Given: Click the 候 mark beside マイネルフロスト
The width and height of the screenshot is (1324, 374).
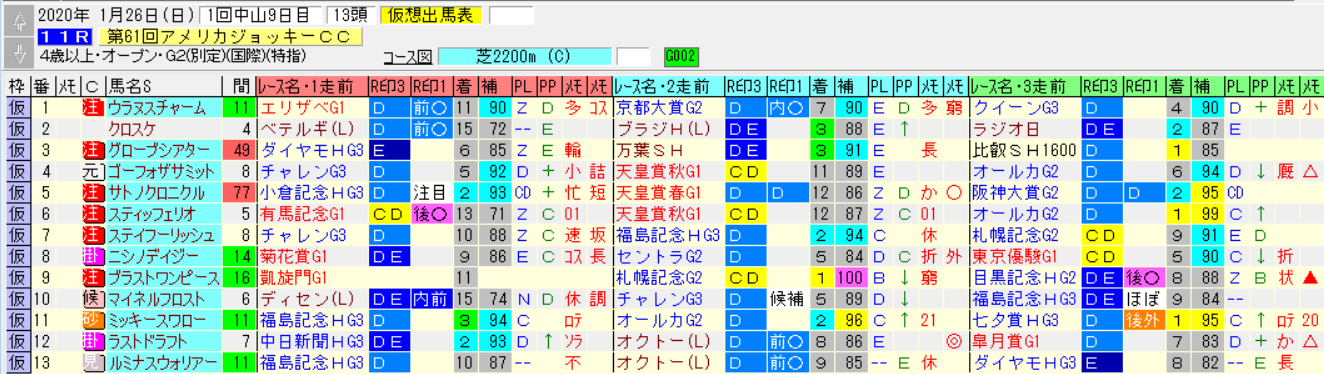Looking at the screenshot, I should (x=94, y=299).
